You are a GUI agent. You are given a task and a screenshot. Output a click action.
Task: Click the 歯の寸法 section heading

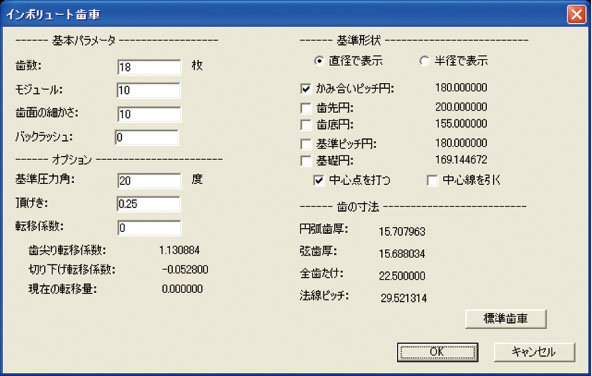tap(358, 207)
